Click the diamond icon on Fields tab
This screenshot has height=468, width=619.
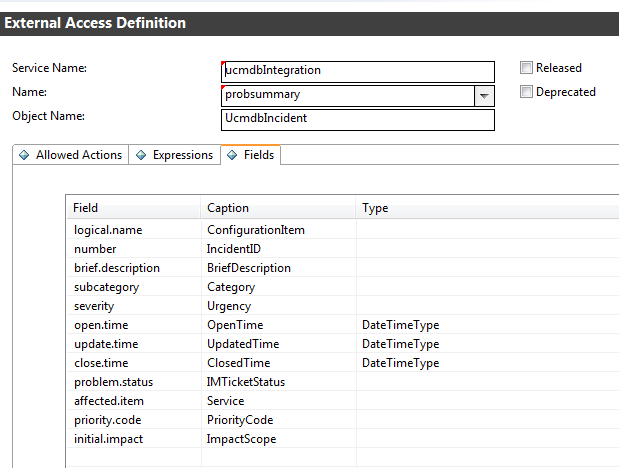(x=232, y=155)
